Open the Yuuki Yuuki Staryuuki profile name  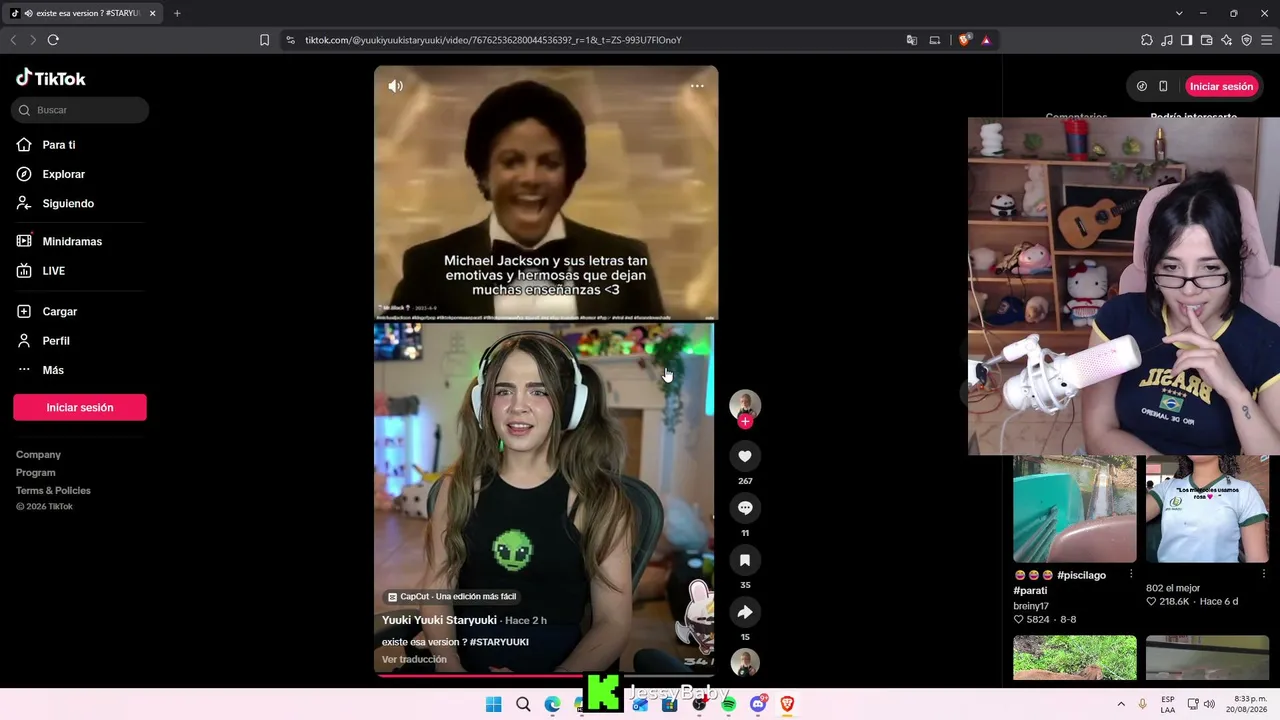[x=439, y=620]
